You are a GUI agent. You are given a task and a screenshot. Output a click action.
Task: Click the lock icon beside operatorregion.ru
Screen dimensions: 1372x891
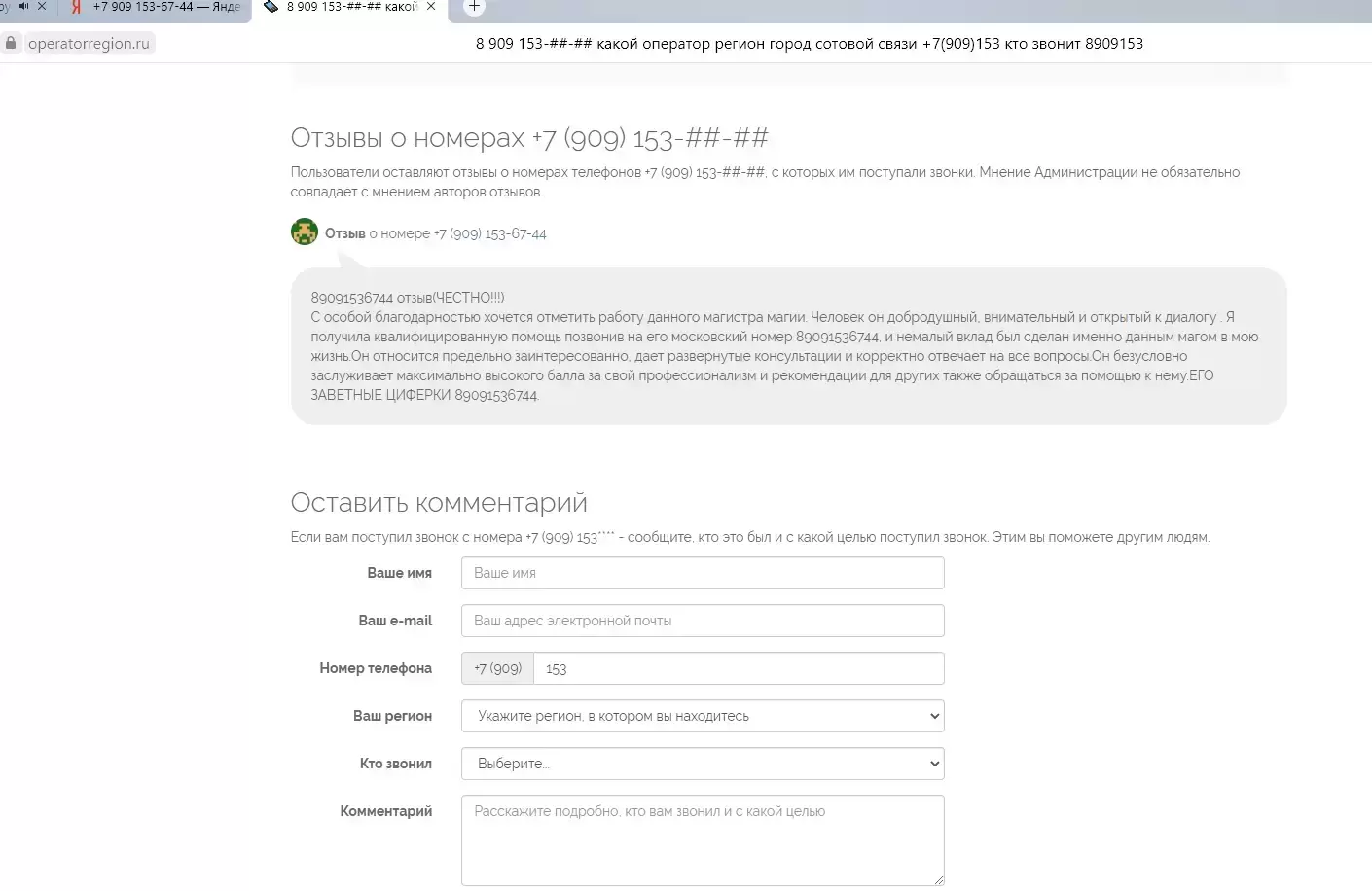pos(11,43)
